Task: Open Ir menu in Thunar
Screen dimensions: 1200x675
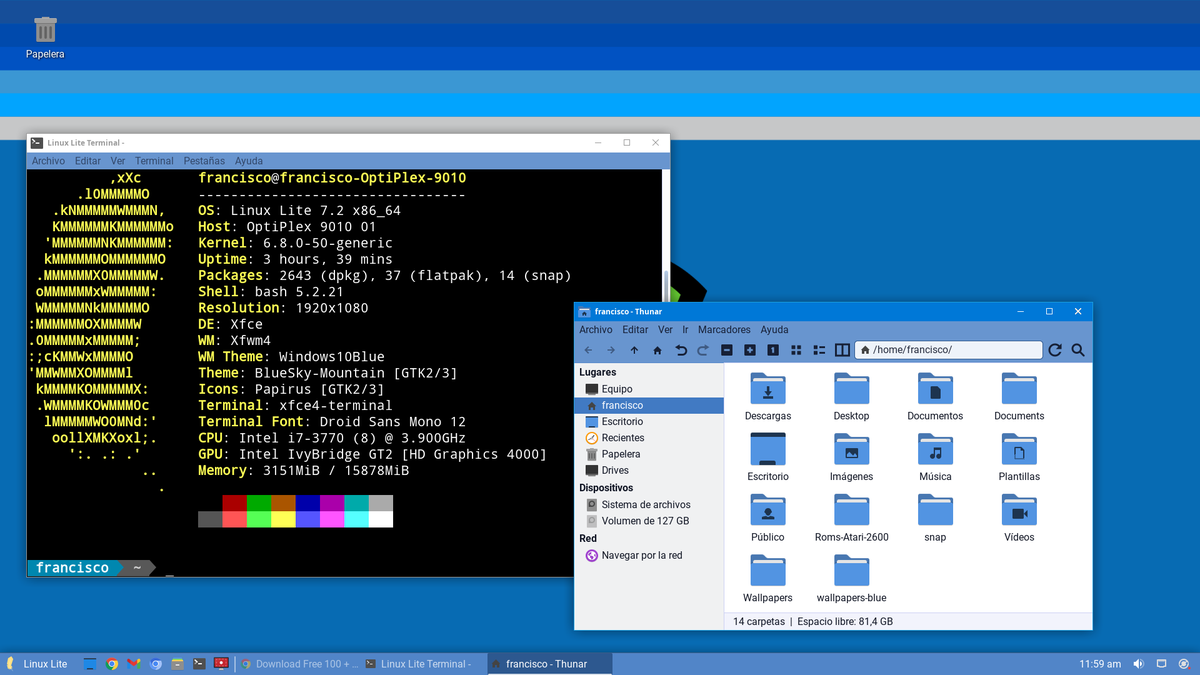Action: [x=685, y=329]
